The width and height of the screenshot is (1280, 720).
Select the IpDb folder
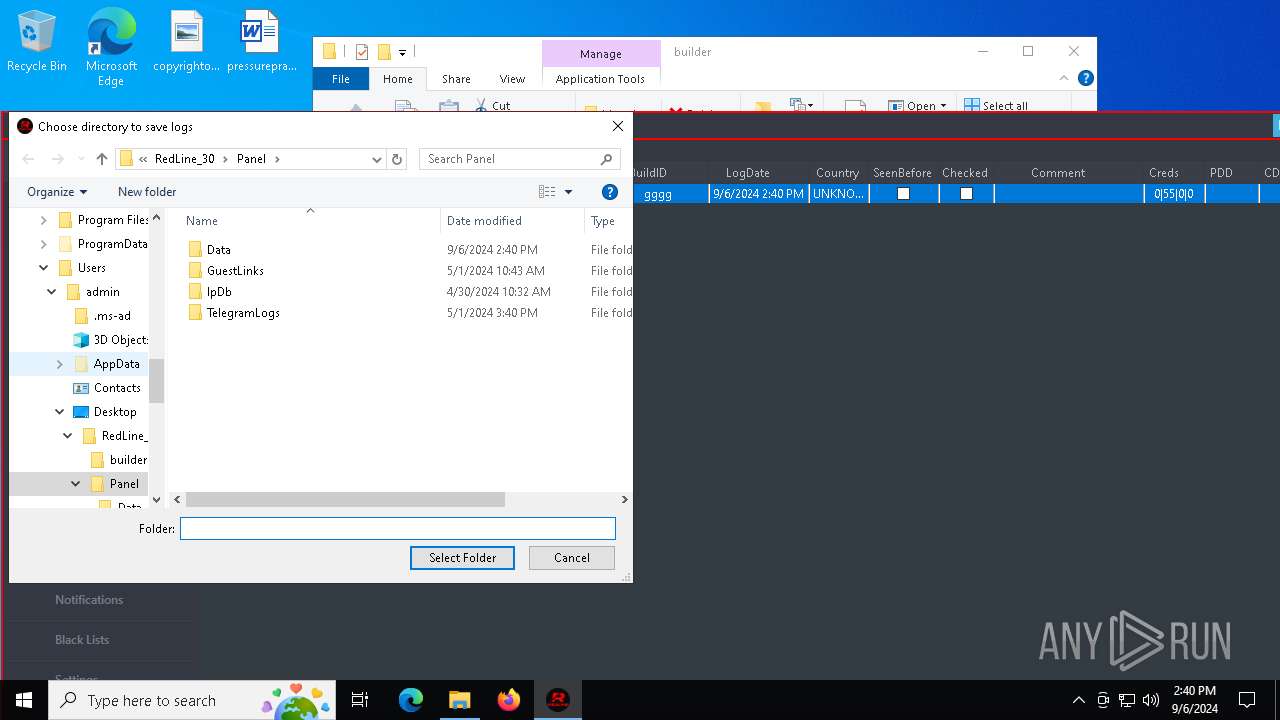point(219,292)
